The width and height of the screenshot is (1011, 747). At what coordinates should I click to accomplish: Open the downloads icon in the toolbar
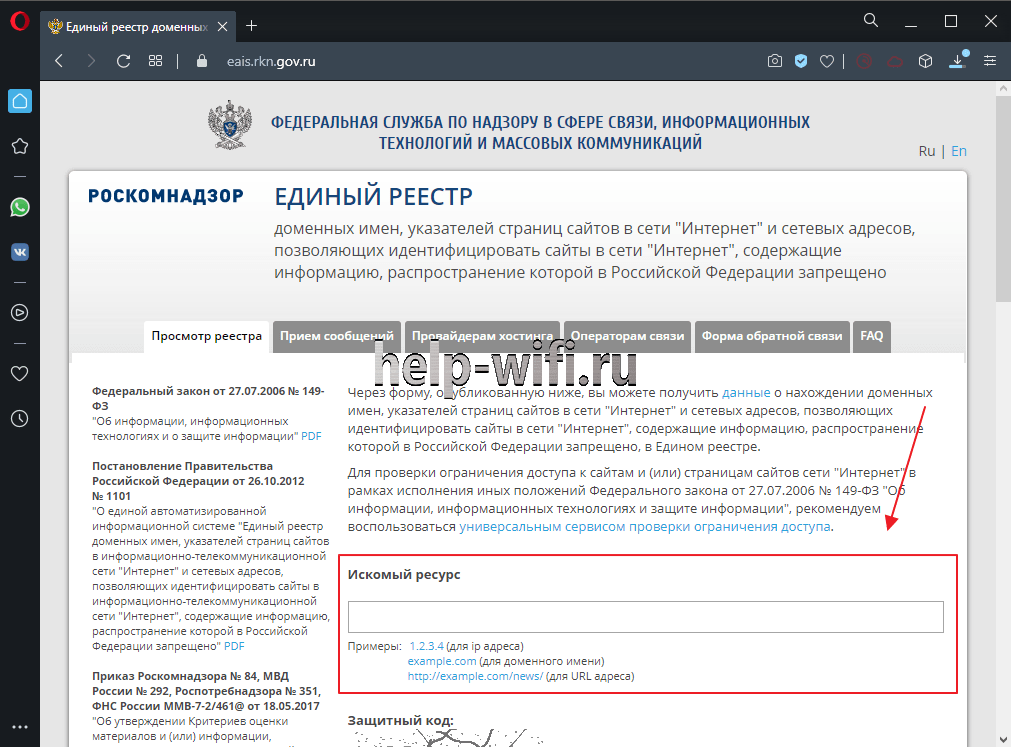[957, 61]
